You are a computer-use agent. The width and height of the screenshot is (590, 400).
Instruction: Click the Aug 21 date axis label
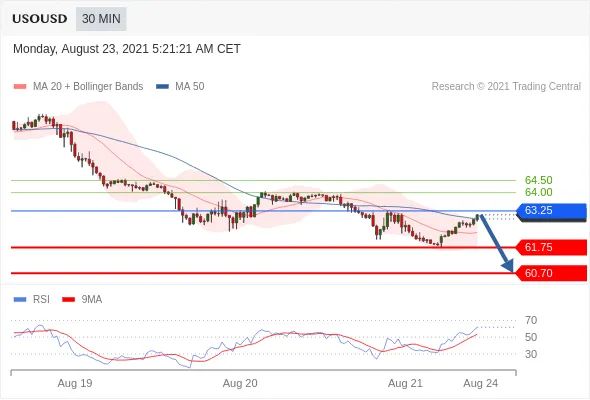(x=405, y=383)
